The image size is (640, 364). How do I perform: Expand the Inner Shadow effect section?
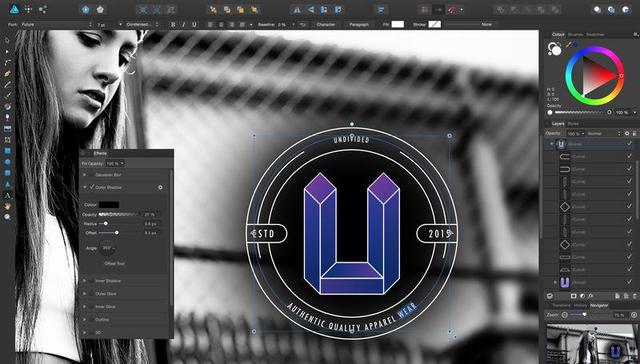coord(85,281)
